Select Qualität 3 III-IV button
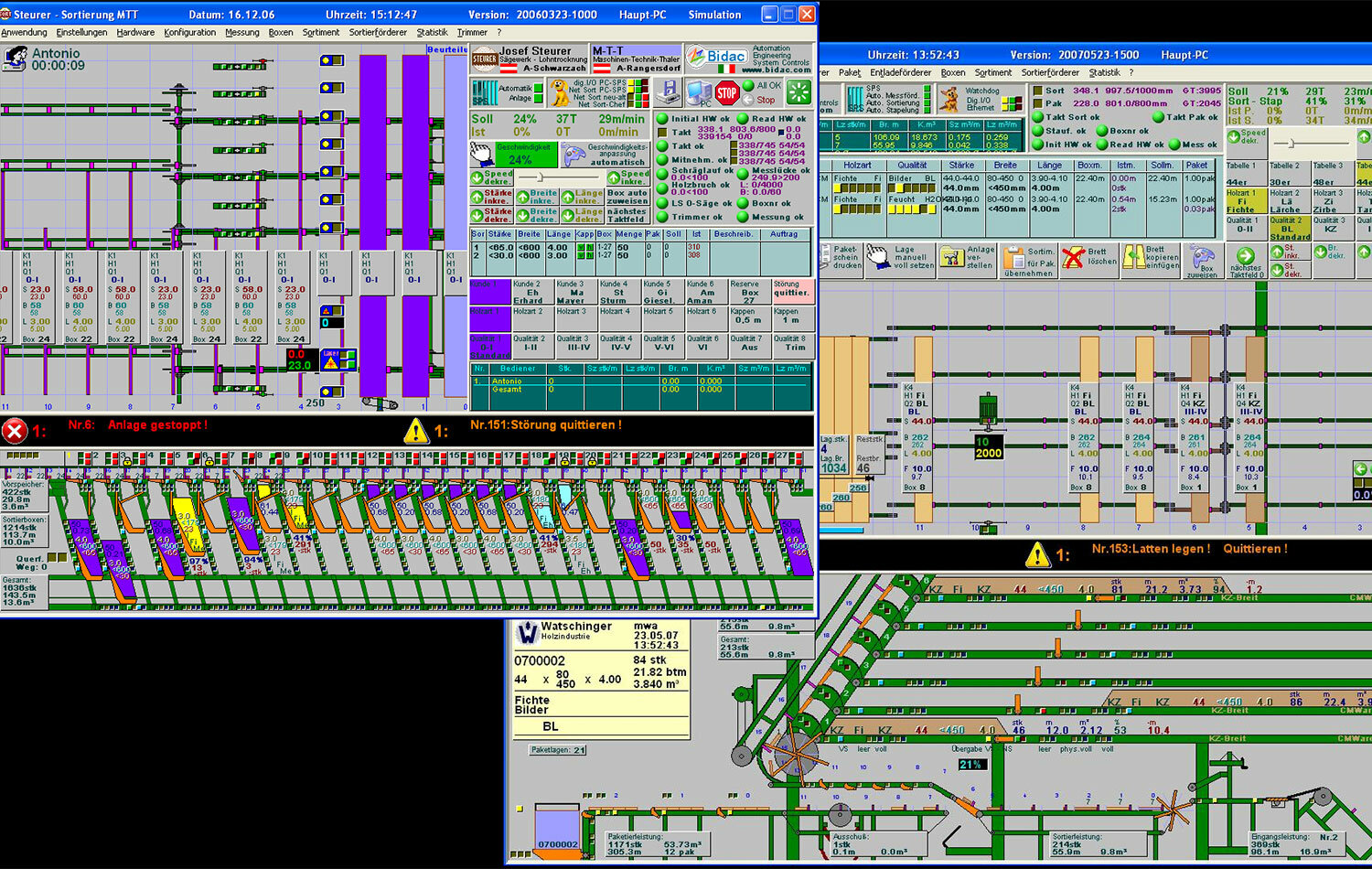 click(577, 344)
